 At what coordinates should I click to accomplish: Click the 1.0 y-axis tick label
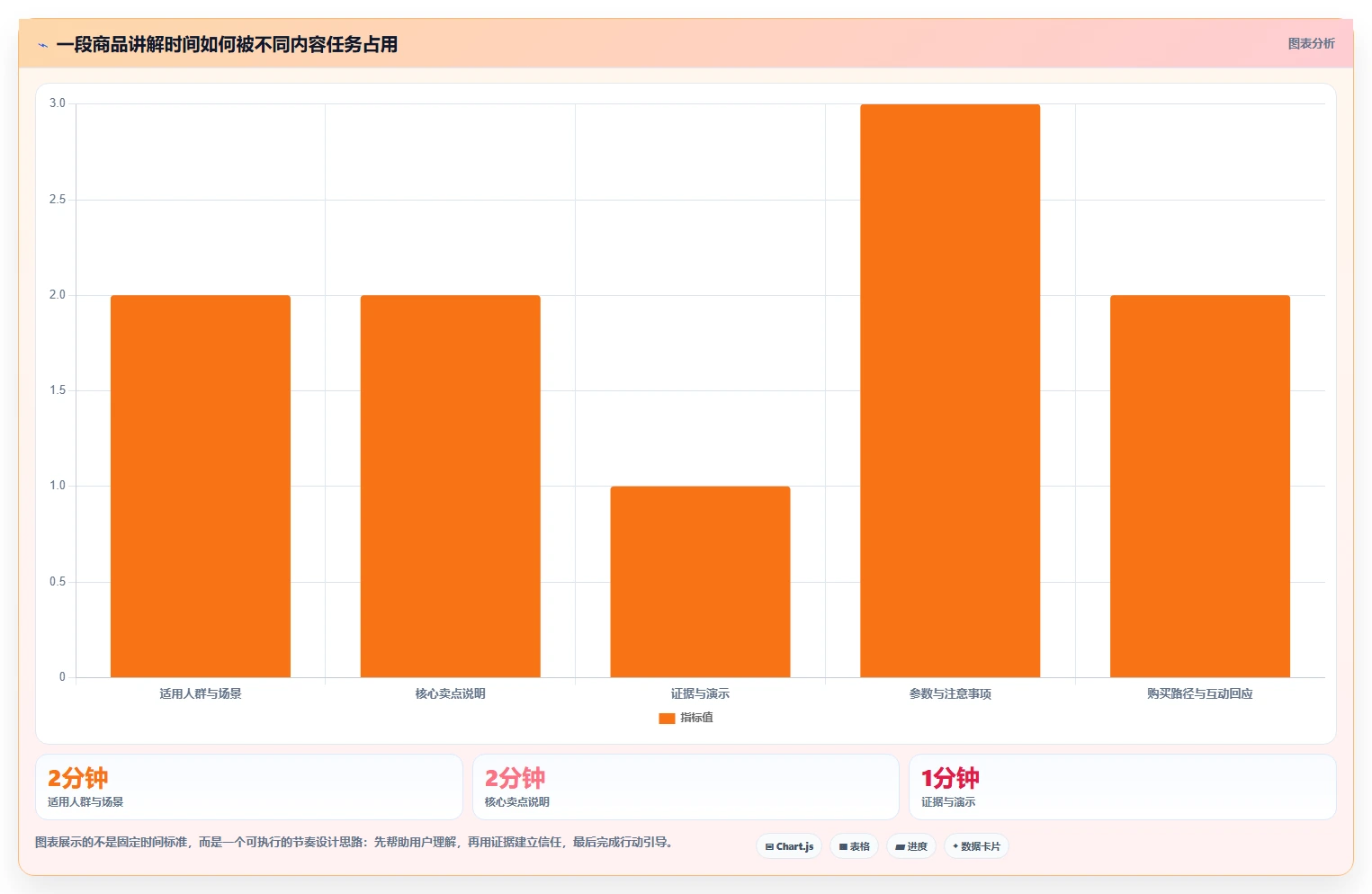58,486
